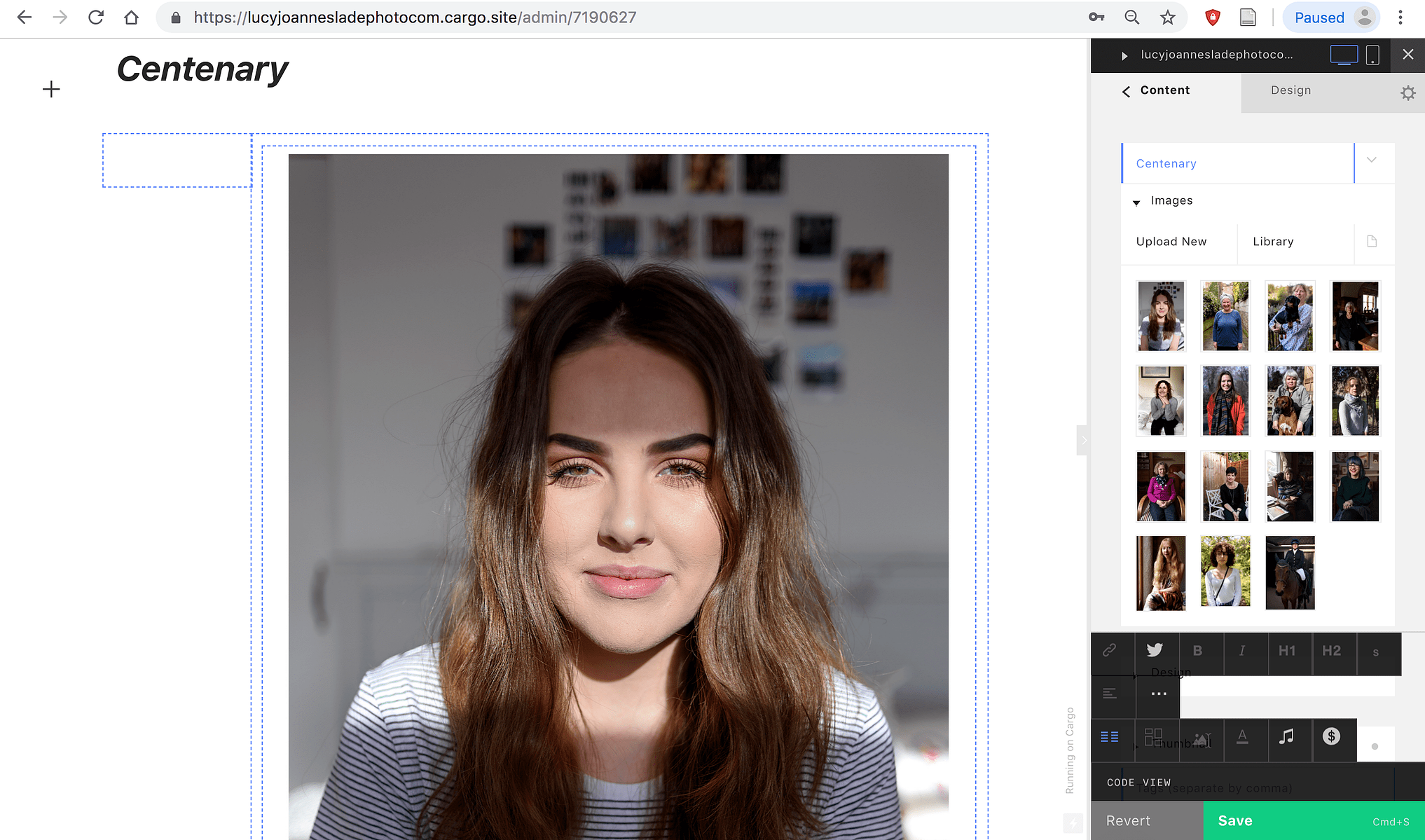Select the woman reading by window thumbnail
This screenshot has height=840, width=1425.
pos(1290,486)
